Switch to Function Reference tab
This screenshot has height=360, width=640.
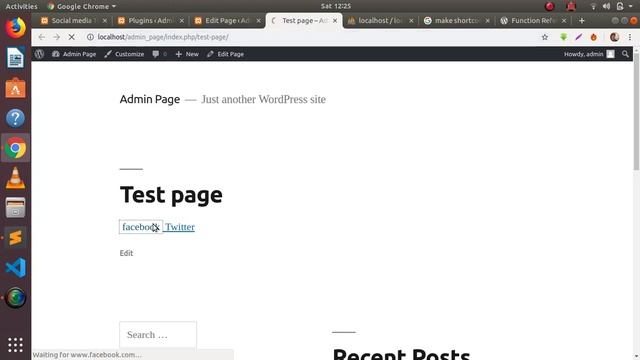coord(533,20)
